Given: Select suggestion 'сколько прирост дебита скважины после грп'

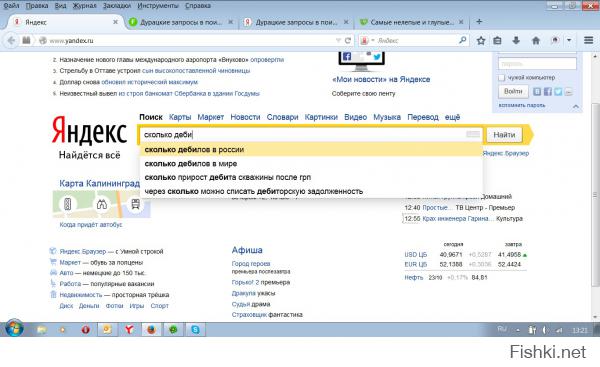Looking at the screenshot, I should click(x=311, y=177).
